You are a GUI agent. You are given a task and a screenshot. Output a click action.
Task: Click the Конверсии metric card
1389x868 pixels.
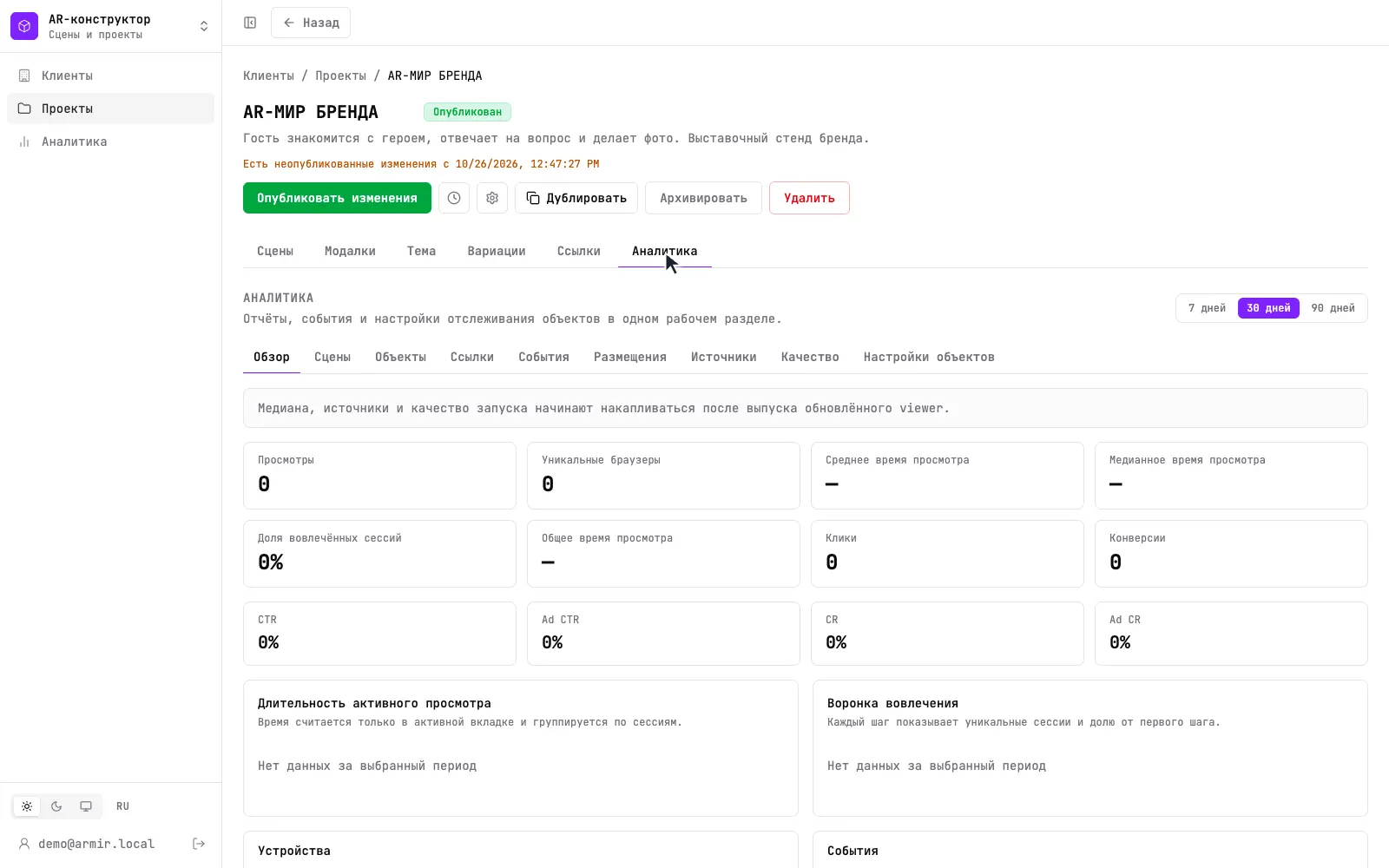[x=1231, y=554]
